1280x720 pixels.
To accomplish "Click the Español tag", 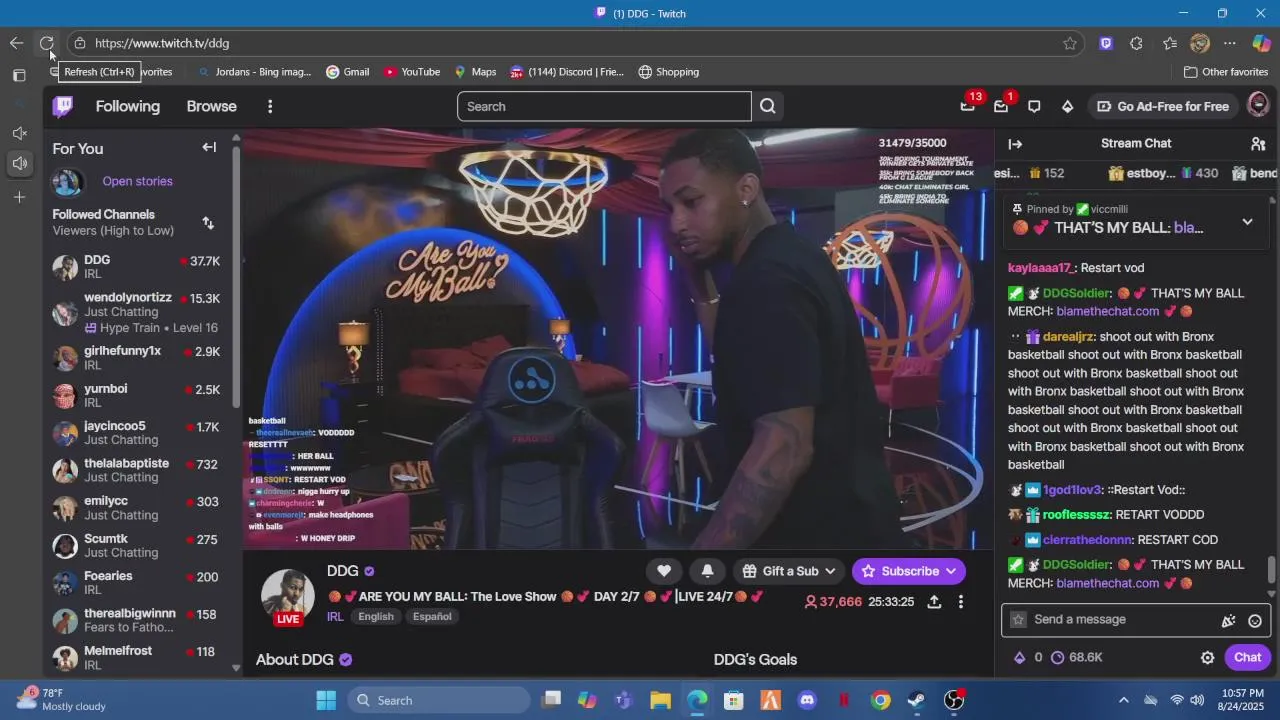I will click(432, 616).
